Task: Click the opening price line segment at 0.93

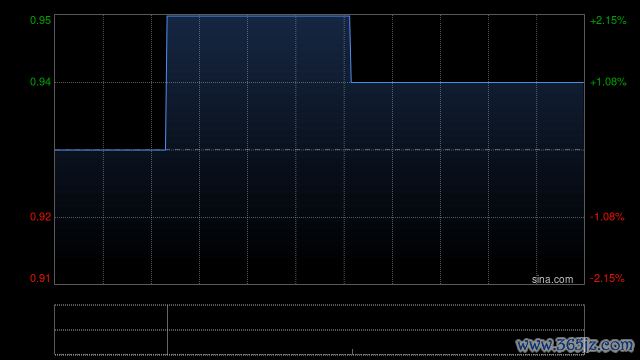Action: (x=110, y=150)
